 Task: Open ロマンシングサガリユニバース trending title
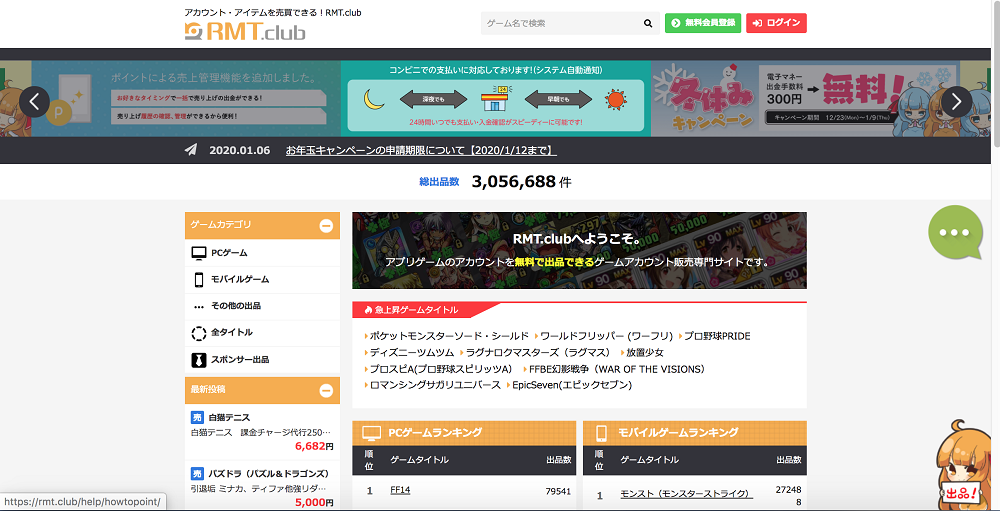click(x=435, y=385)
